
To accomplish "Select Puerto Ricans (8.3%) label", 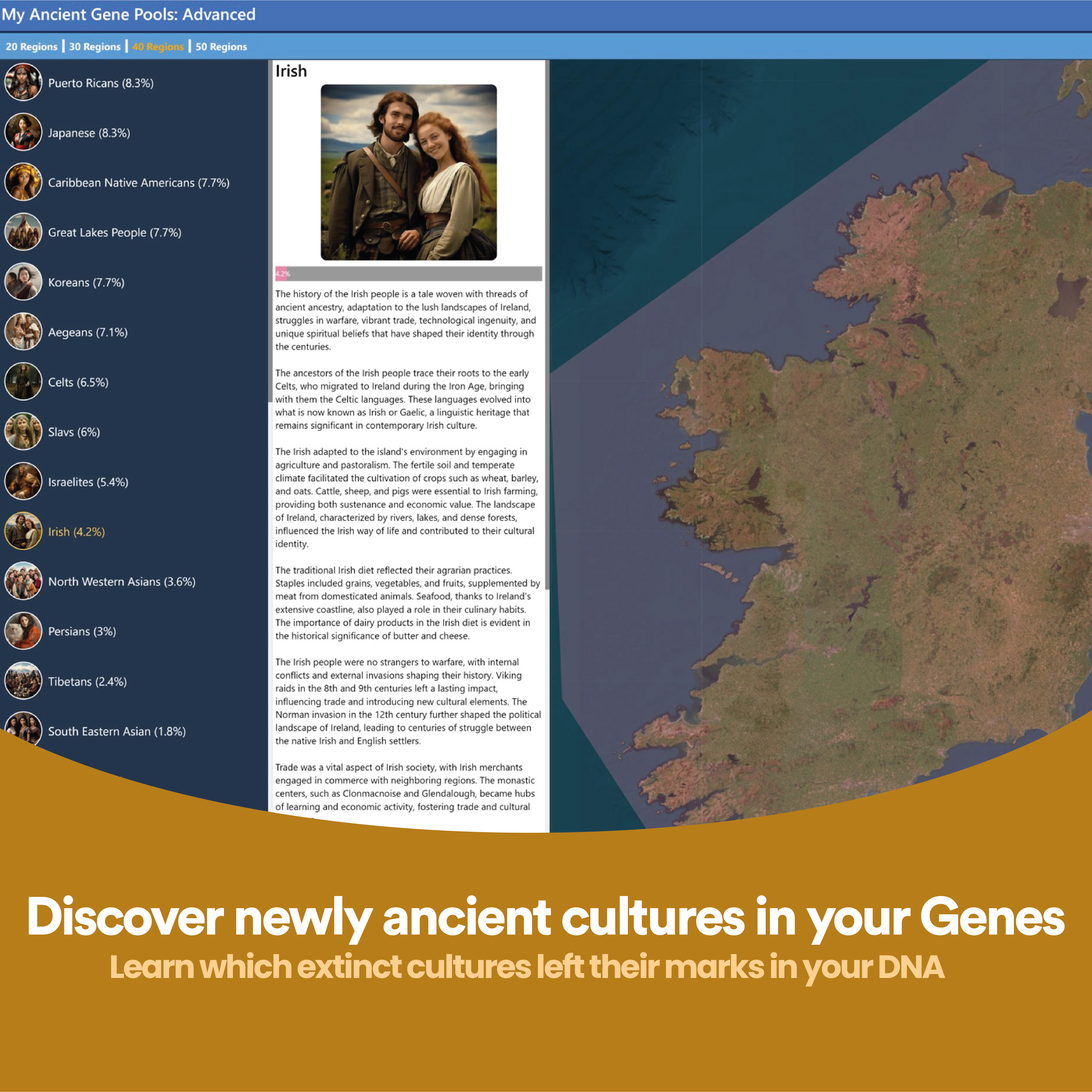I will [x=101, y=83].
